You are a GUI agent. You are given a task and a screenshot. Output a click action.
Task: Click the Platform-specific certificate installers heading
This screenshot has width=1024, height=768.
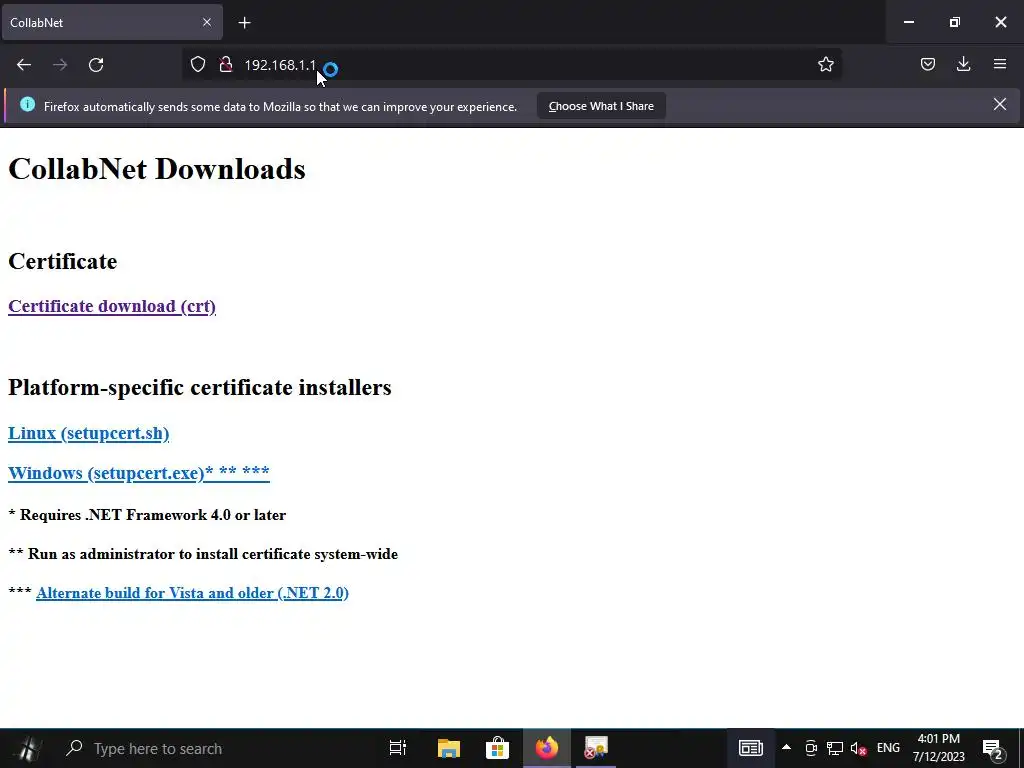(200, 387)
